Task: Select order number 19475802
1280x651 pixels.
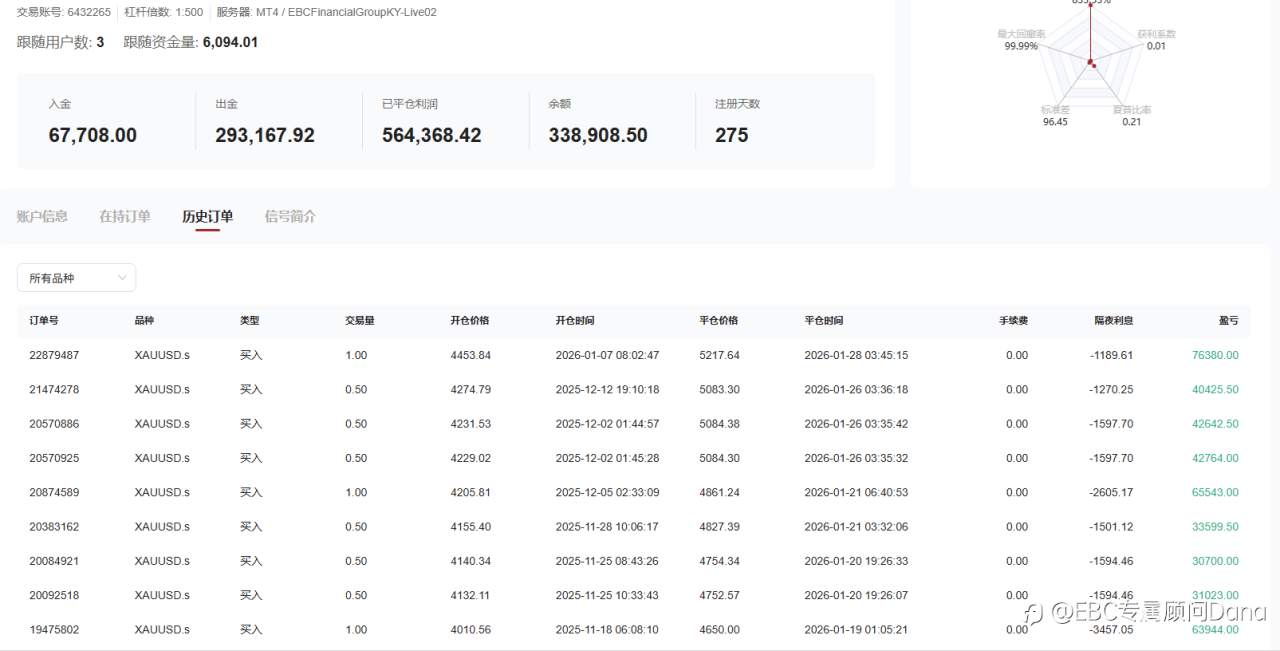Action: [x=54, y=629]
